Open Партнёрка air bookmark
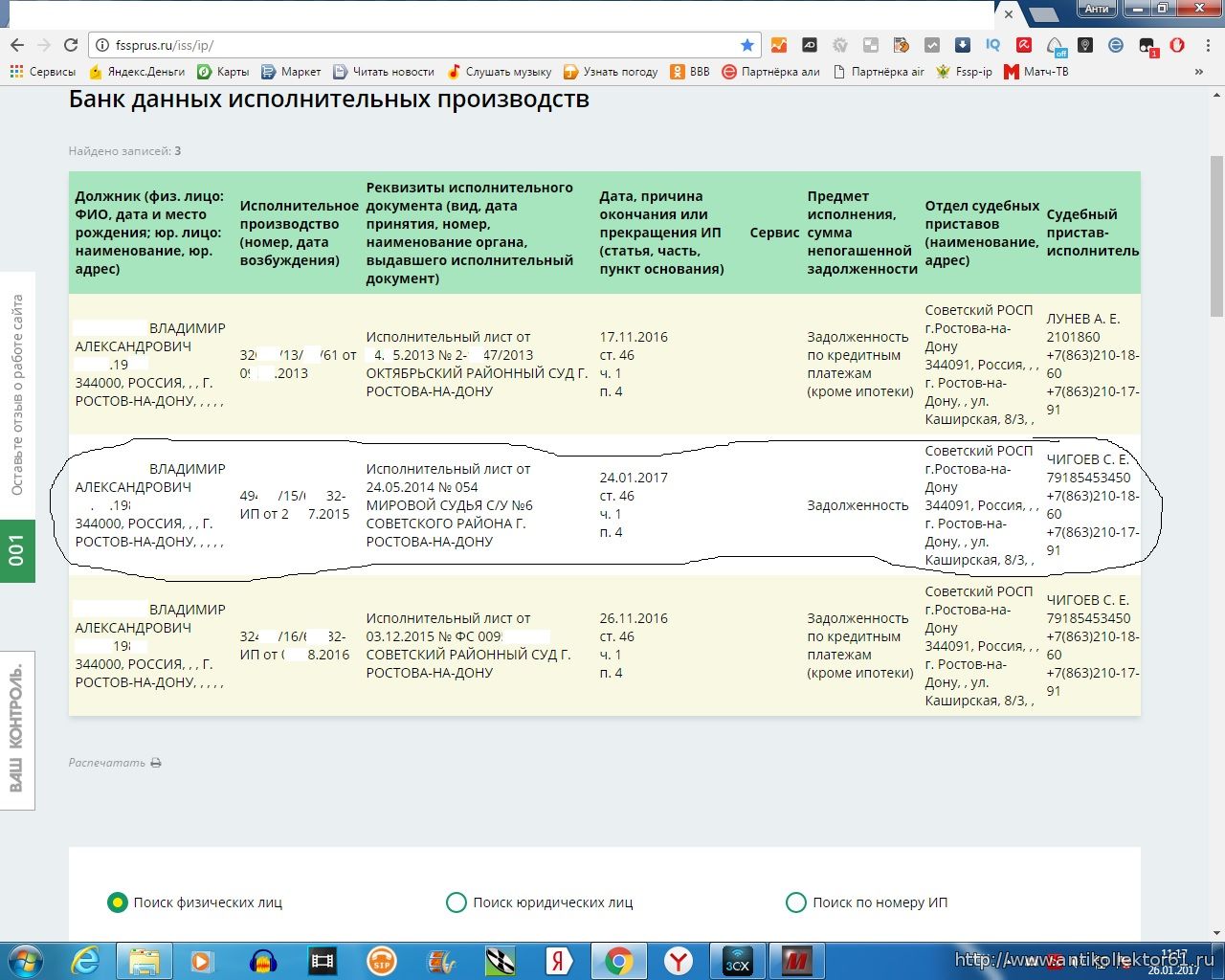Screen dimensions: 1225x980 coord(879,72)
